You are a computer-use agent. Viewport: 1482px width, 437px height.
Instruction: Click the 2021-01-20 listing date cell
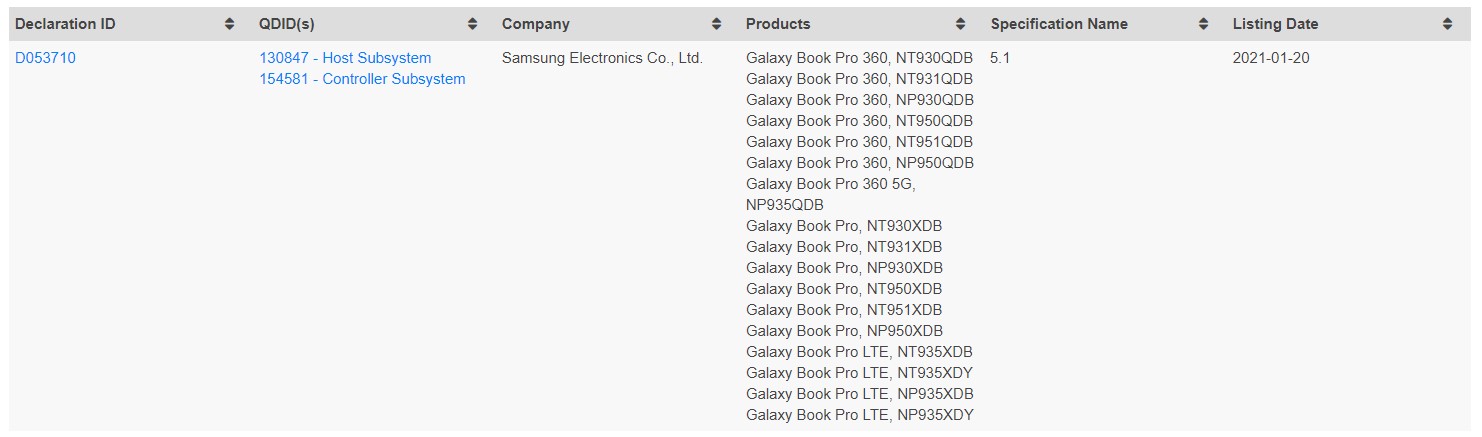[x=1270, y=58]
